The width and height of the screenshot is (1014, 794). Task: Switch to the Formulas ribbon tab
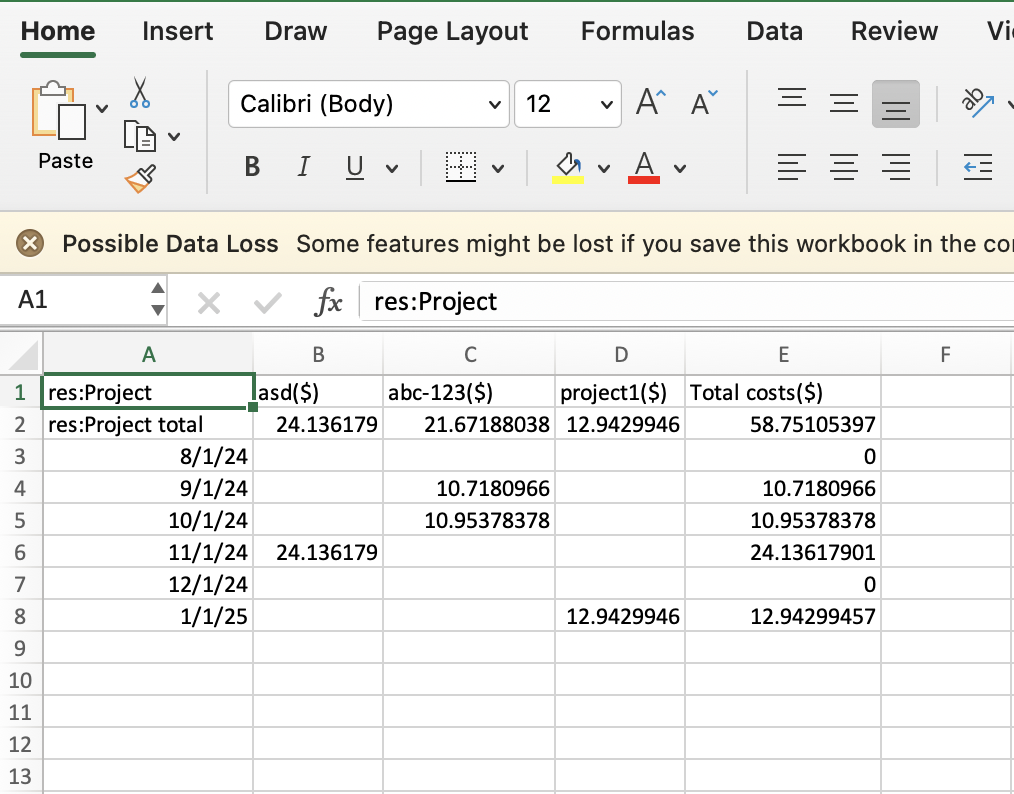pos(637,31)
